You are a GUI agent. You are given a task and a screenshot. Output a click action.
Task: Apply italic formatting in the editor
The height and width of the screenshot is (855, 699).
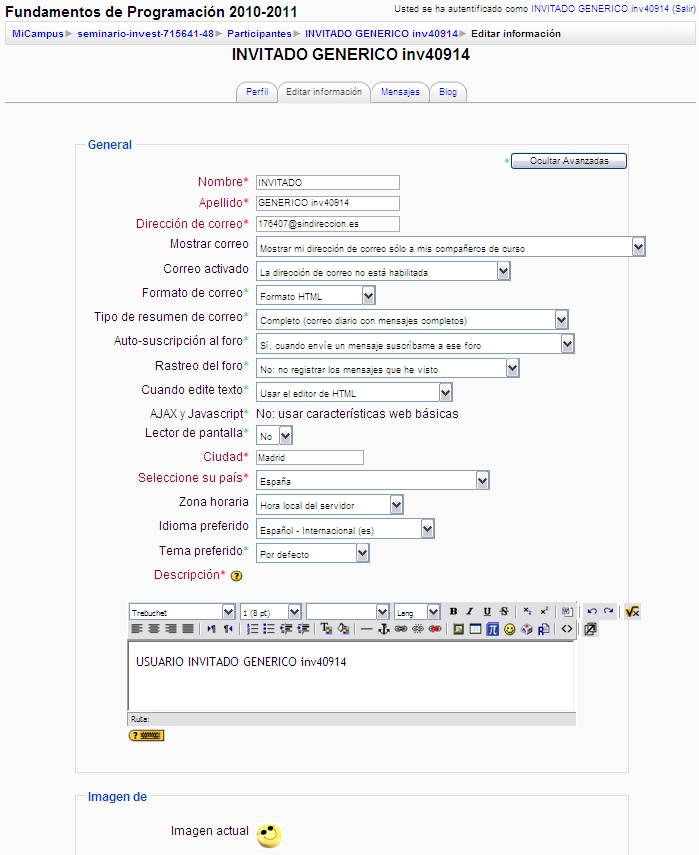click(470, 611)
